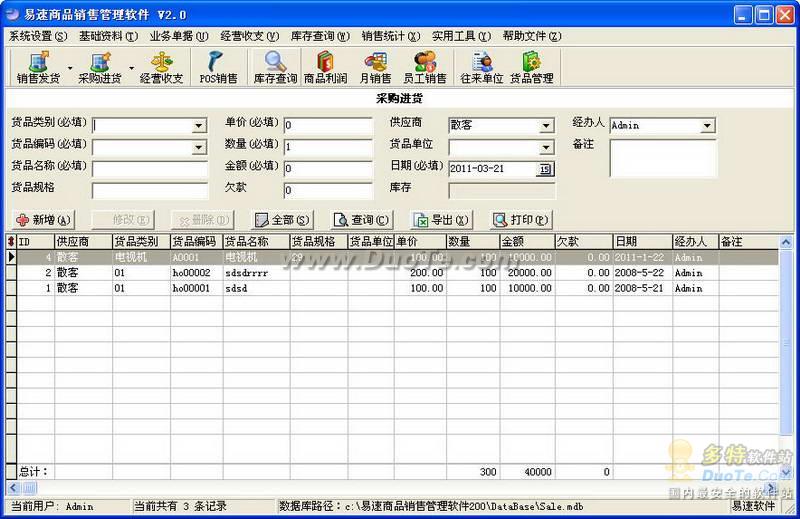The height and width of the screenshot is (519, 800).
Task: Open the date picker calendar button
Action: click(545, 169)
